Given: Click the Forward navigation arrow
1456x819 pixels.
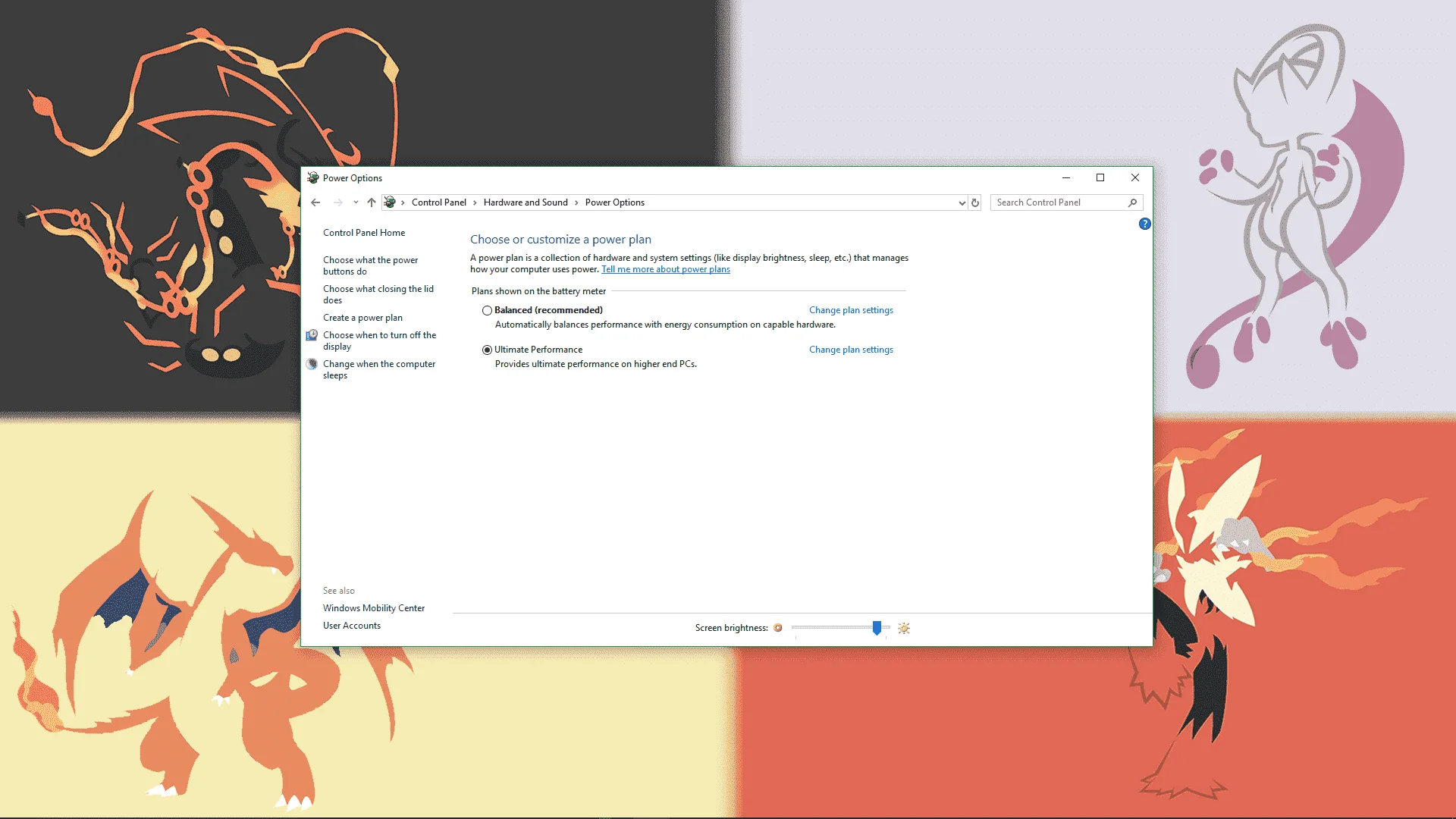Looking at the screenshot, I should [338, 202].
